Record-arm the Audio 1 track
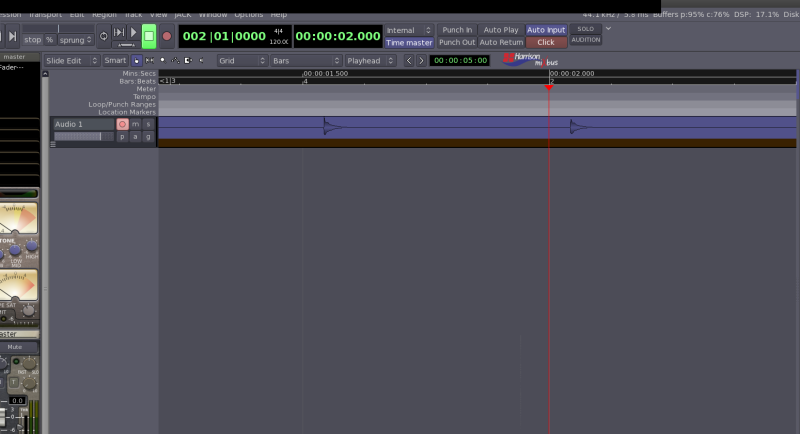The width and height of the screenshot is (800, 434). [x=122, y=124]
